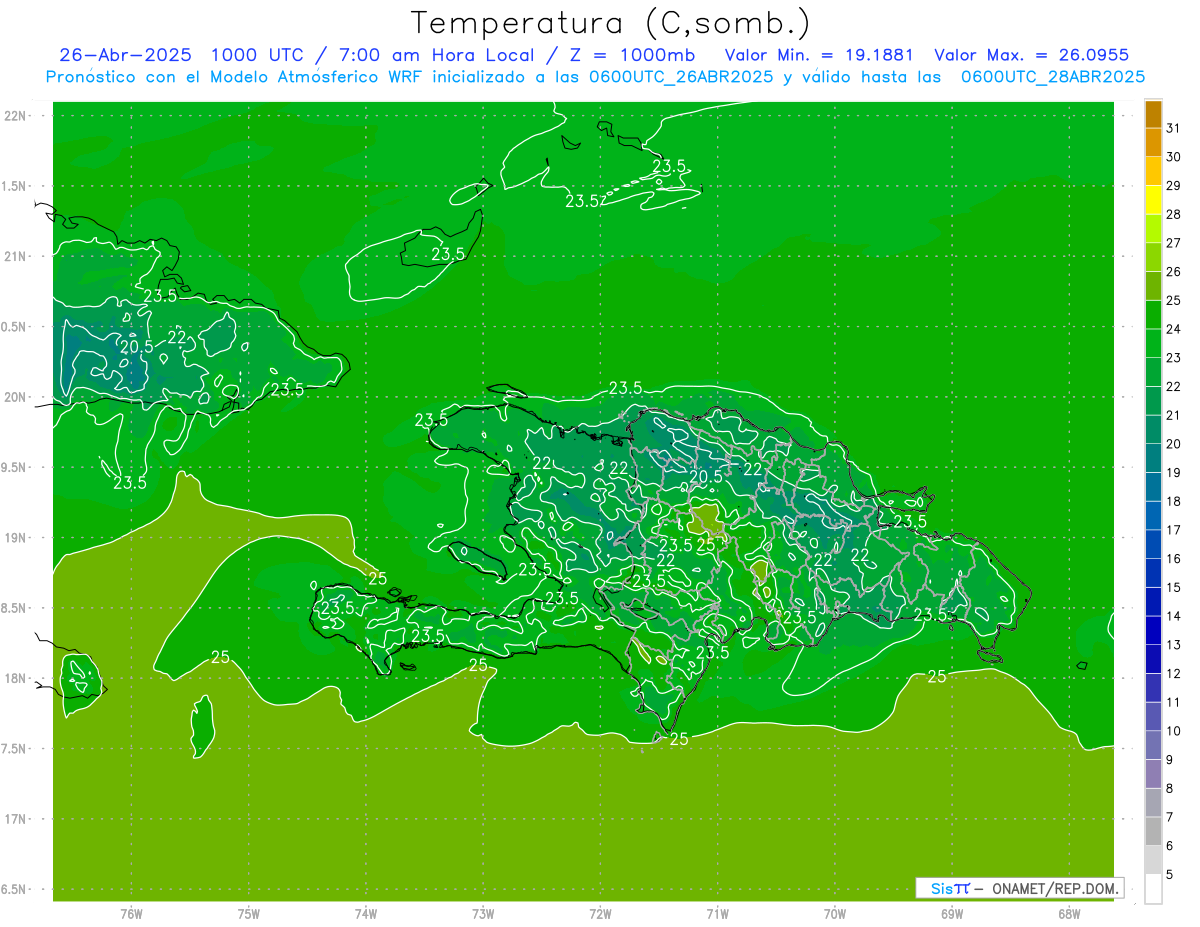Click the '26' color scale label
This screenshot has width=1200, height=927.
click(1174, 272)
